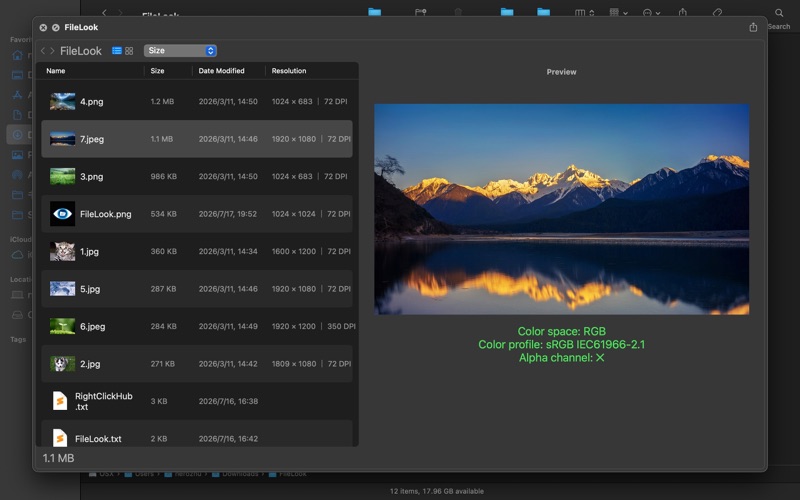Click the 1600 × 1200 resolution cell
Image resolution: width=800 pixels, height=500 pixels.
pyautogui.click(x=293, y=252)
